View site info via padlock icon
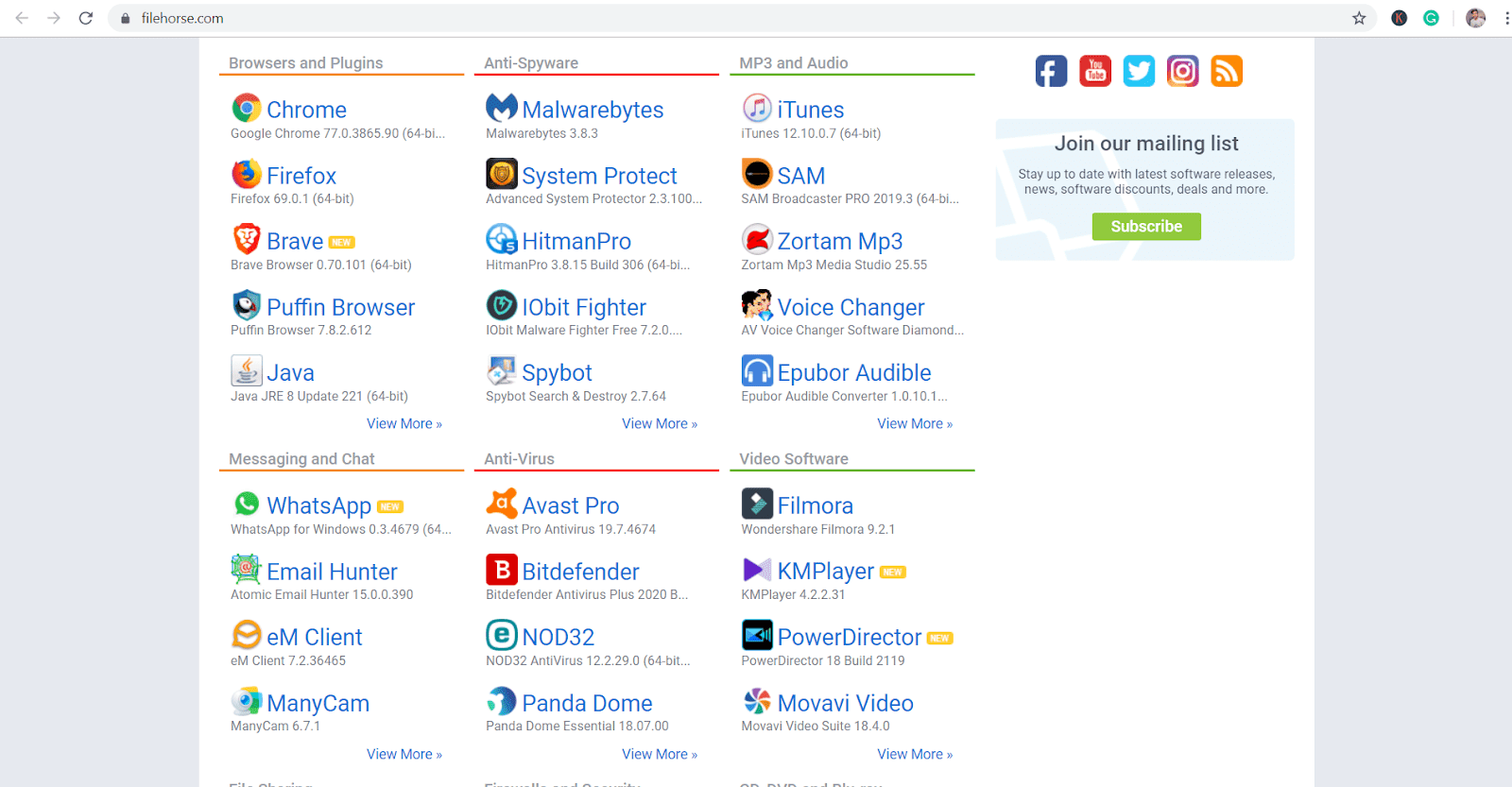The image size is (1512, 787). click(125, 18)
